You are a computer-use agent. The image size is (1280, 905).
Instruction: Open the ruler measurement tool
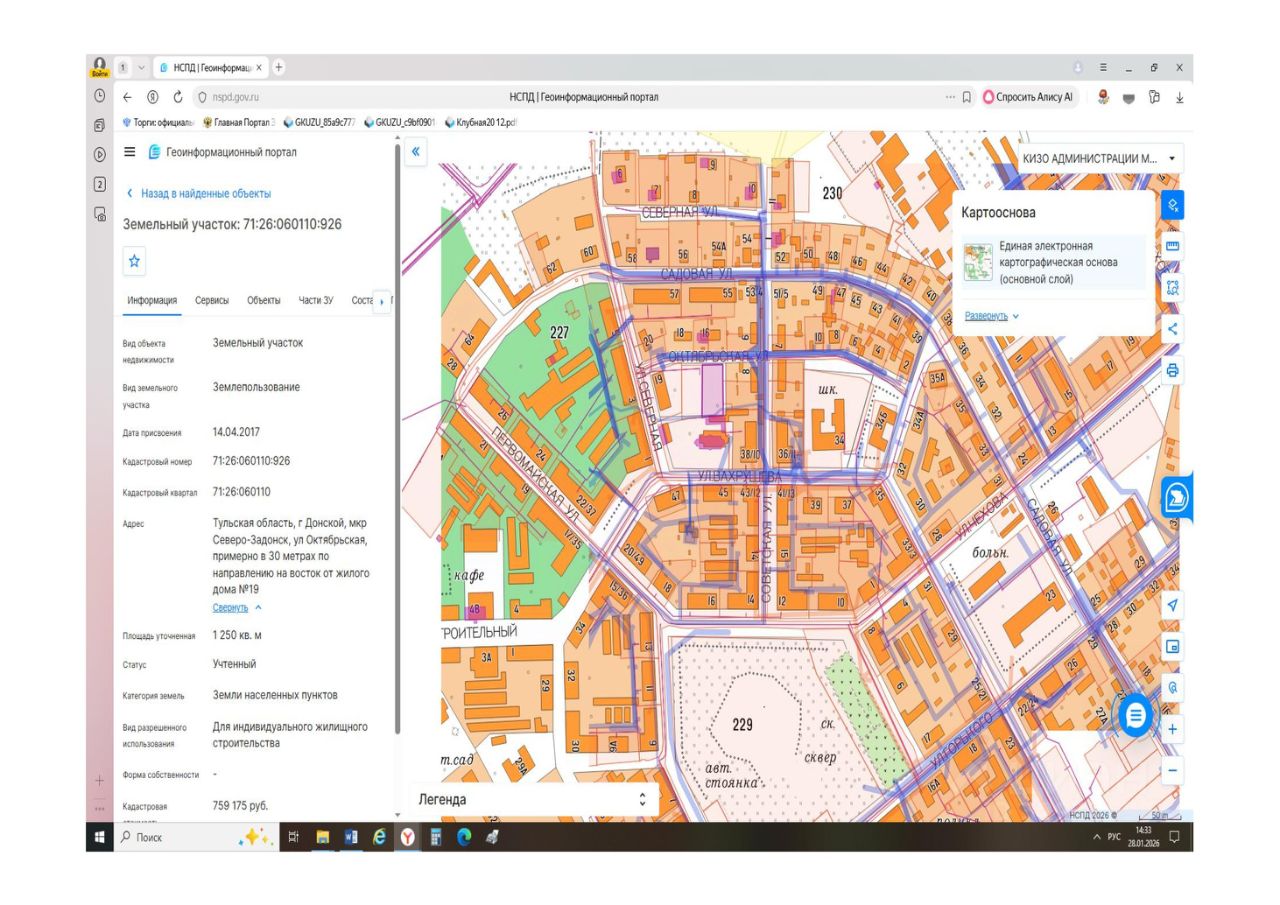pos(1173,246)
